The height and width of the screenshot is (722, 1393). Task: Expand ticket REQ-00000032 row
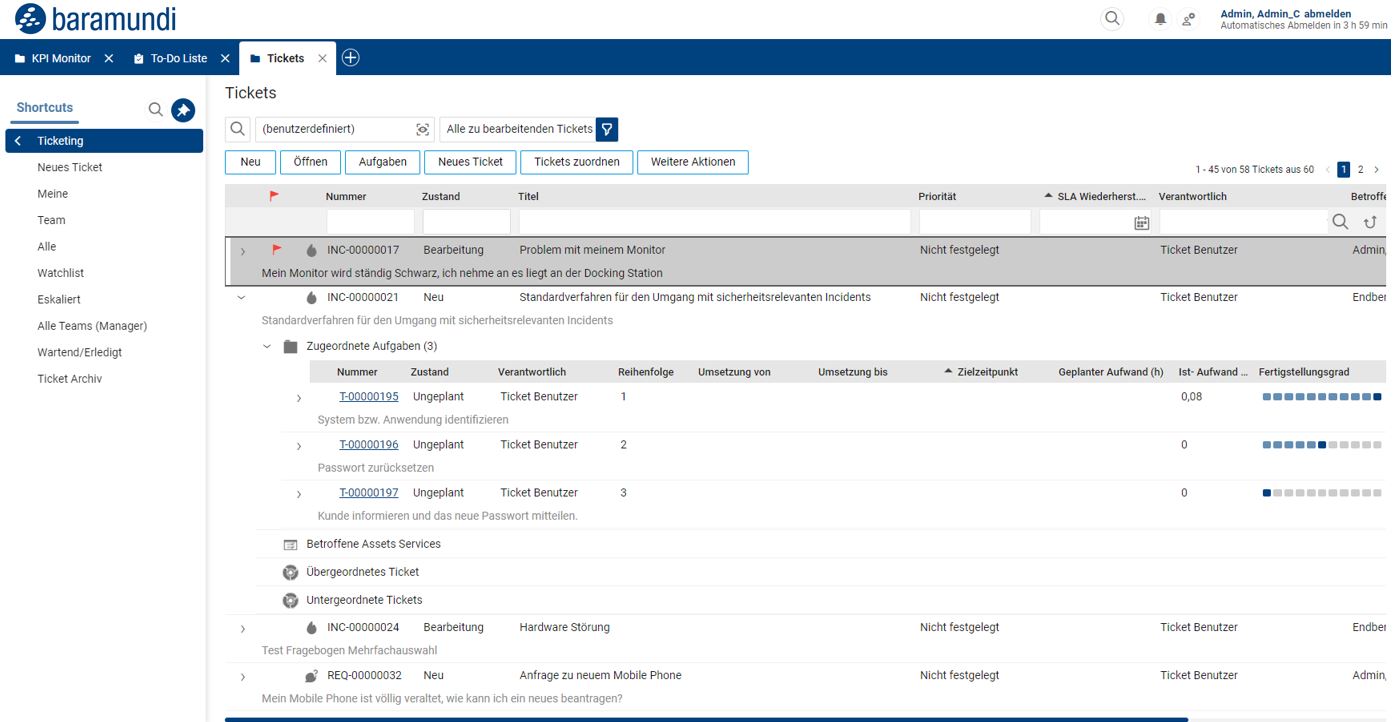tap(242, 675)
